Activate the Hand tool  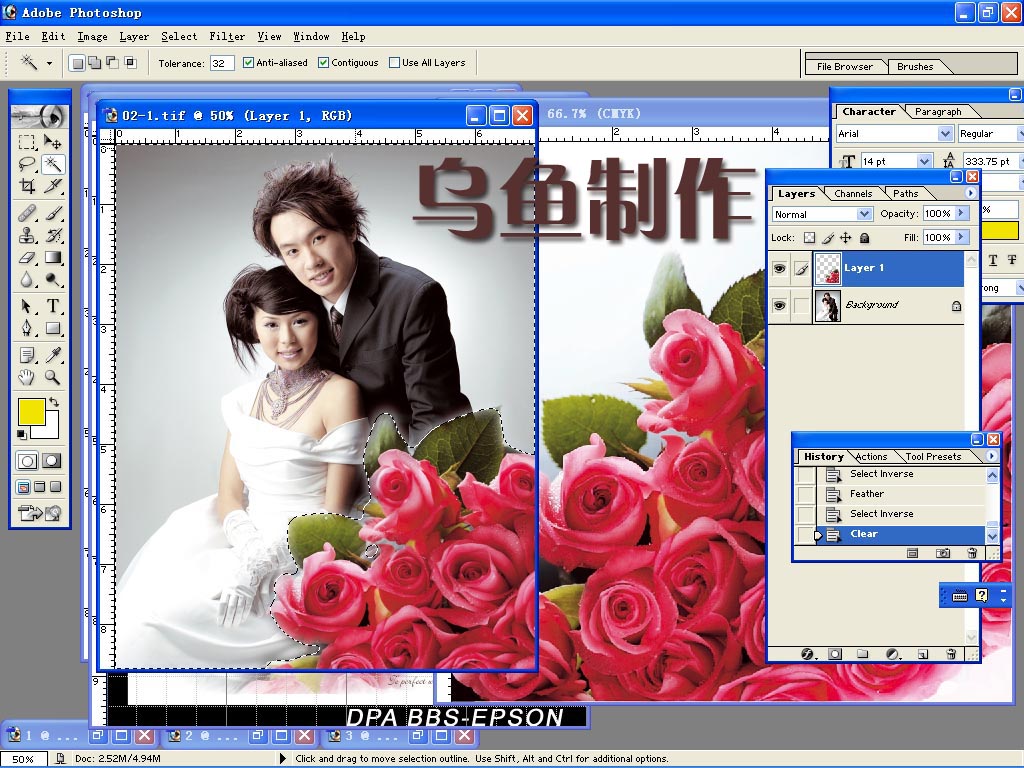click(27, 377)
